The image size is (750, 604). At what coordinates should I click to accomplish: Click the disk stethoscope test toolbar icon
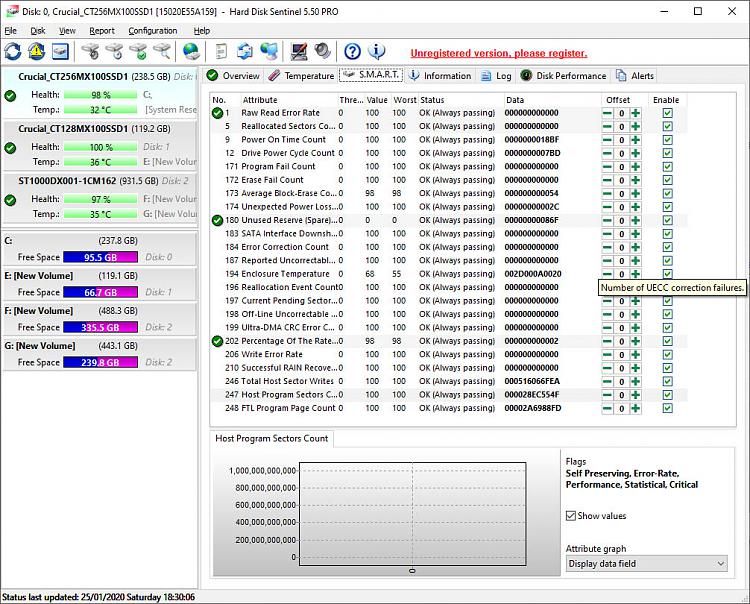pos(90,51)
